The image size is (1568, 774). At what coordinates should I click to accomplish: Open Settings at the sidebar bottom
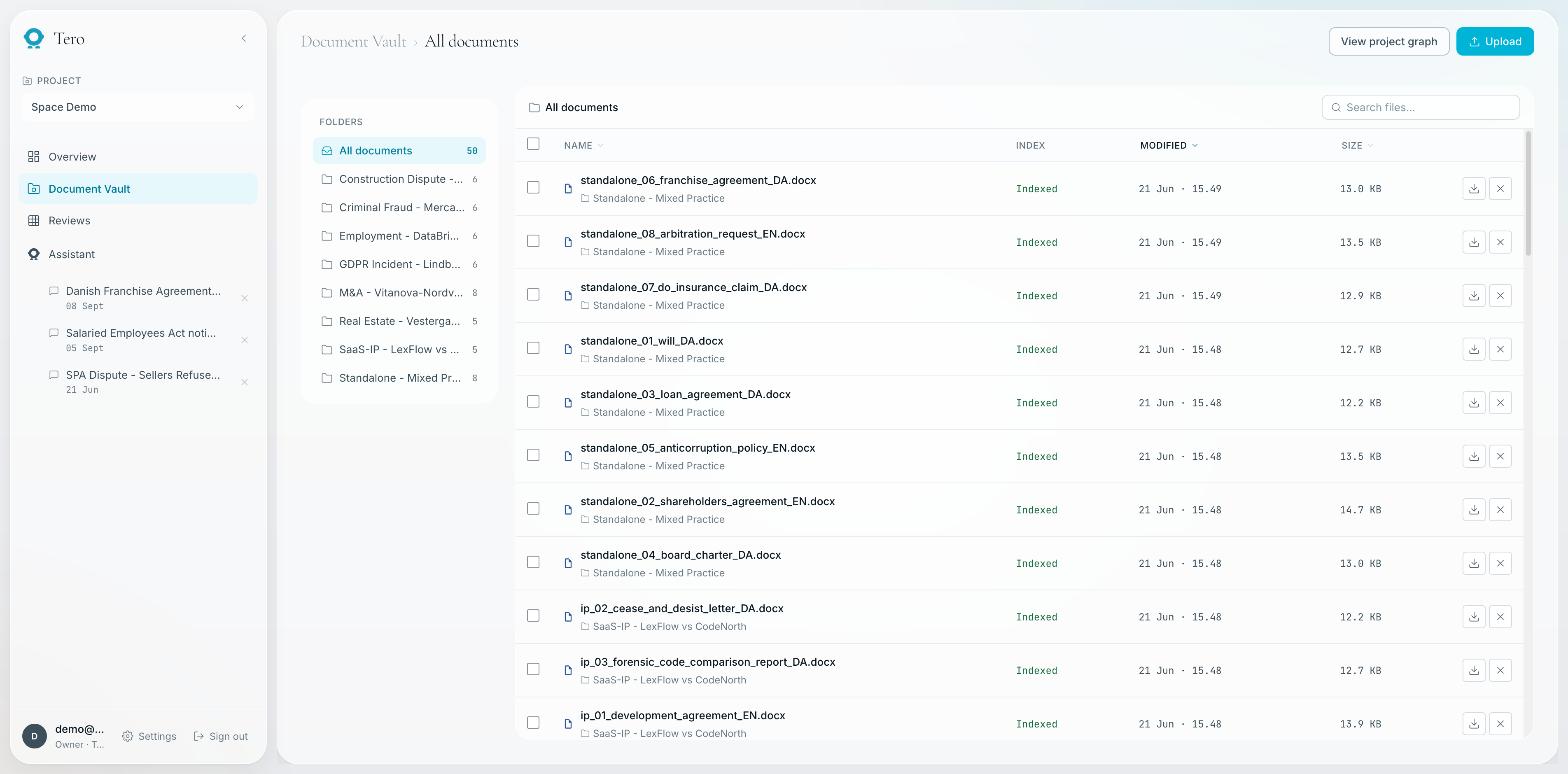click(x=149, y=736)
